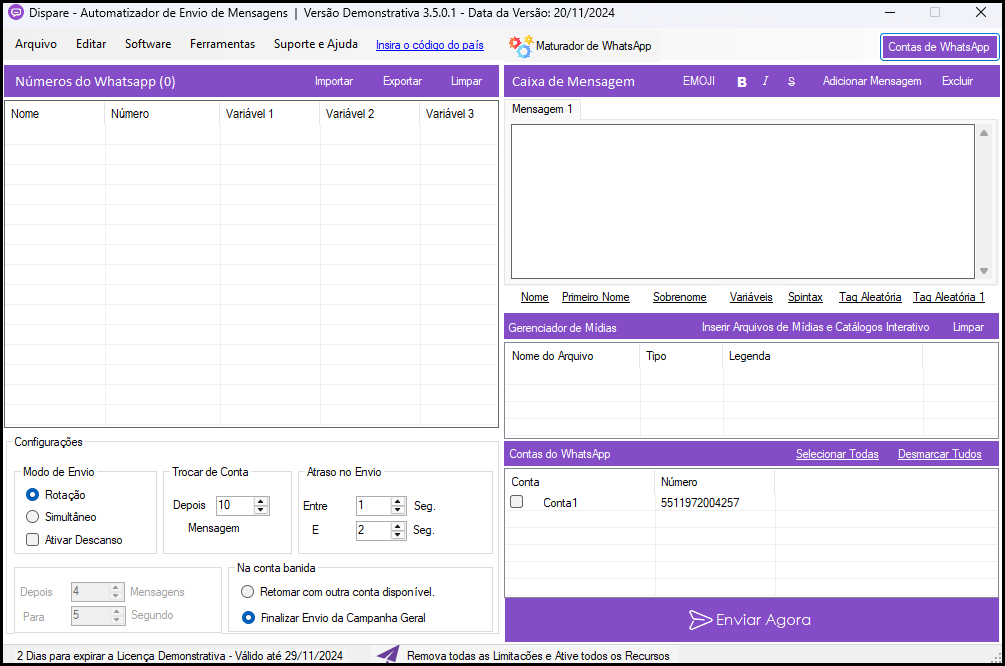Click Limpar in Gerenciador de Mídias
1005x666 pixels.
pyautogui.click(x=968, y=328)
